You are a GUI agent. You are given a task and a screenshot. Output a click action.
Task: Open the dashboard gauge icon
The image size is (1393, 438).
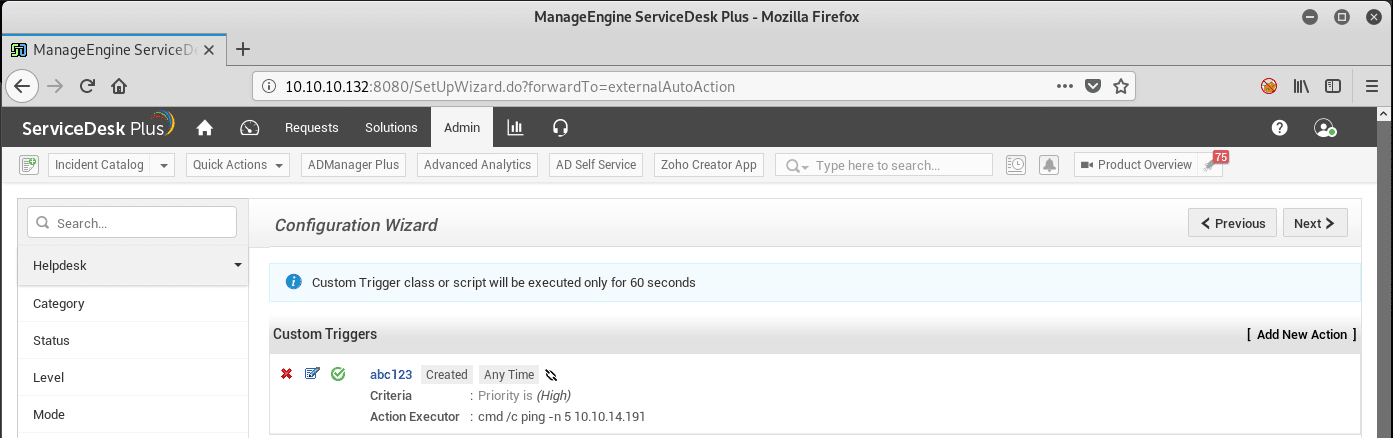point(250,127)
